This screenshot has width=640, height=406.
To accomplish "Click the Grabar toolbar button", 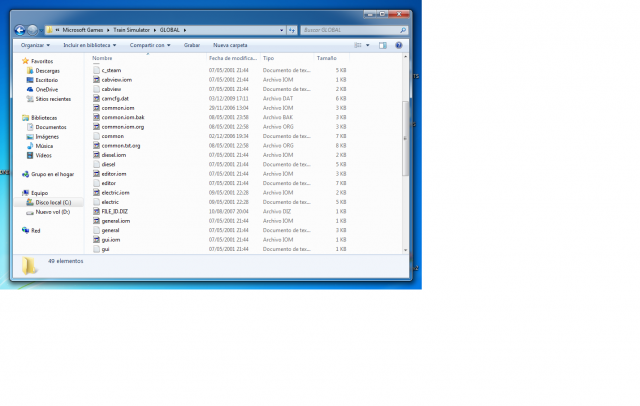I will click(x=192, y=45).
